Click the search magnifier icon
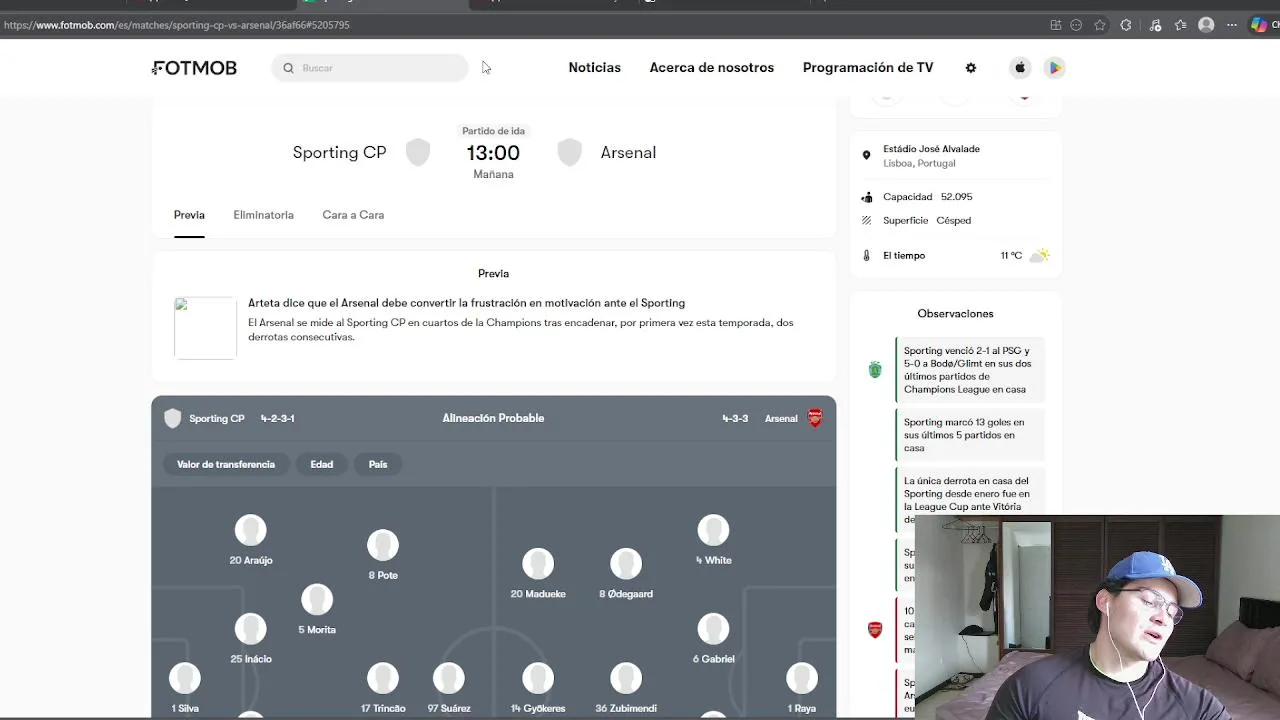Screen dimensions: 1280x720 tap(288, 68)
